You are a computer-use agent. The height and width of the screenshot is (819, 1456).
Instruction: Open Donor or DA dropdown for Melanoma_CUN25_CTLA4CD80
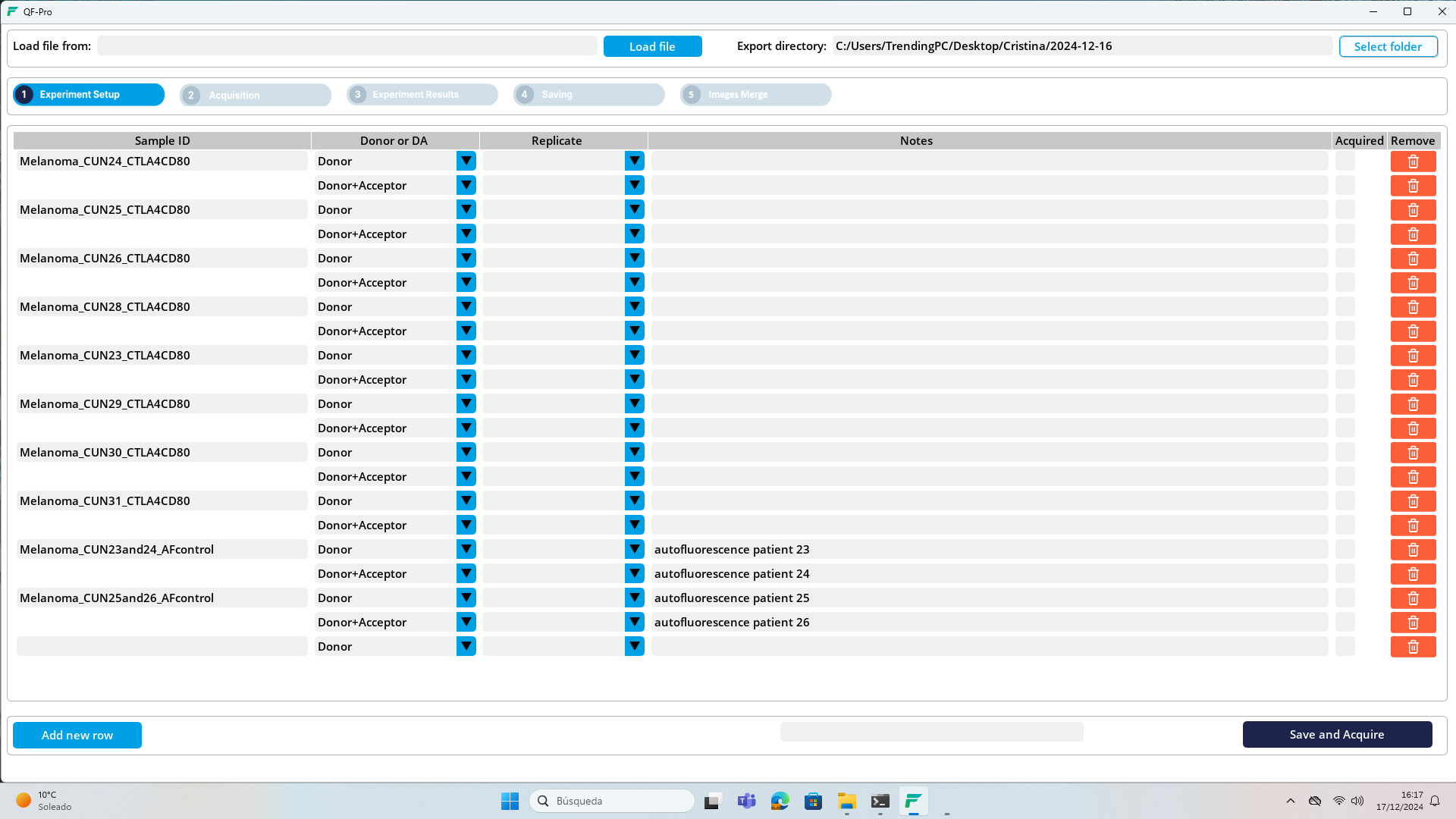[x=466, y=210]
